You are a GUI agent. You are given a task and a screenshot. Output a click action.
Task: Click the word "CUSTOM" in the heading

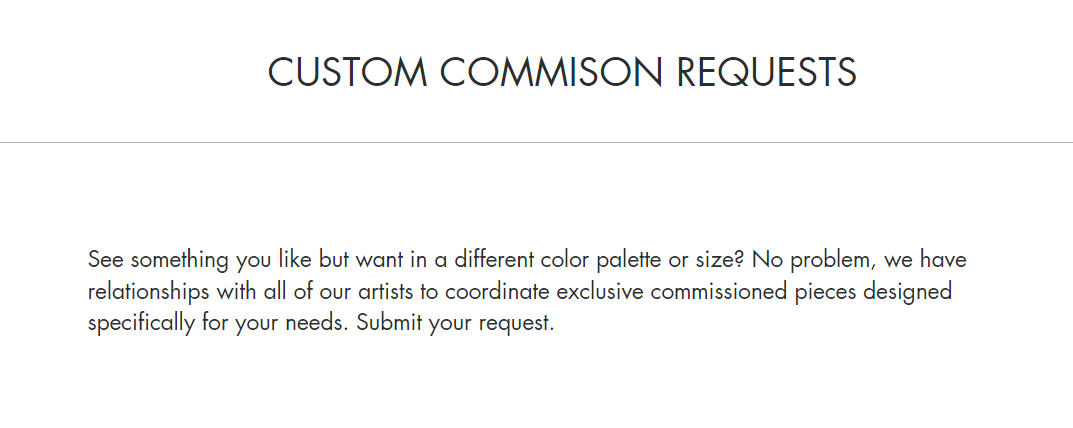click(348, 72)
